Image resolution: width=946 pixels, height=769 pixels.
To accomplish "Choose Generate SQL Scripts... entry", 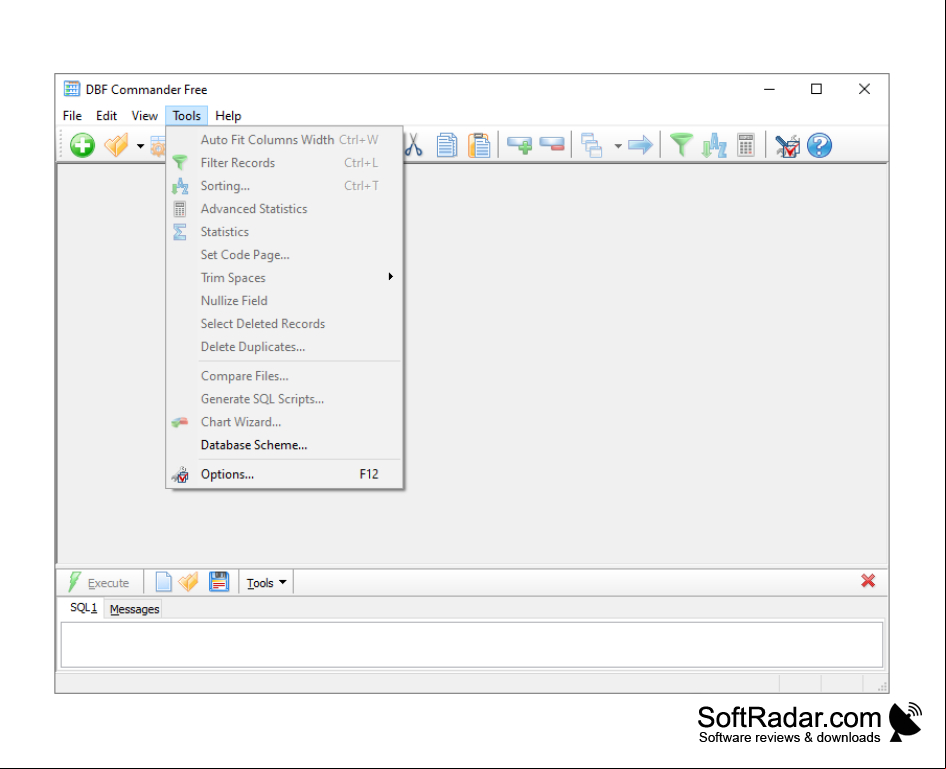I will [284, 399].
